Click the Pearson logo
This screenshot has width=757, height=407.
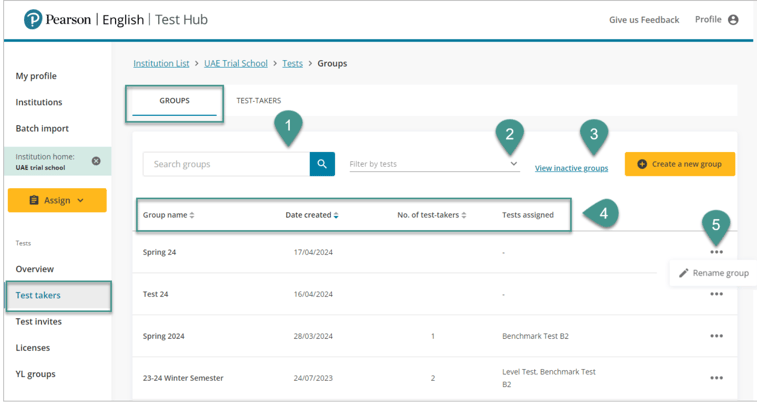(x=33, y=20)
